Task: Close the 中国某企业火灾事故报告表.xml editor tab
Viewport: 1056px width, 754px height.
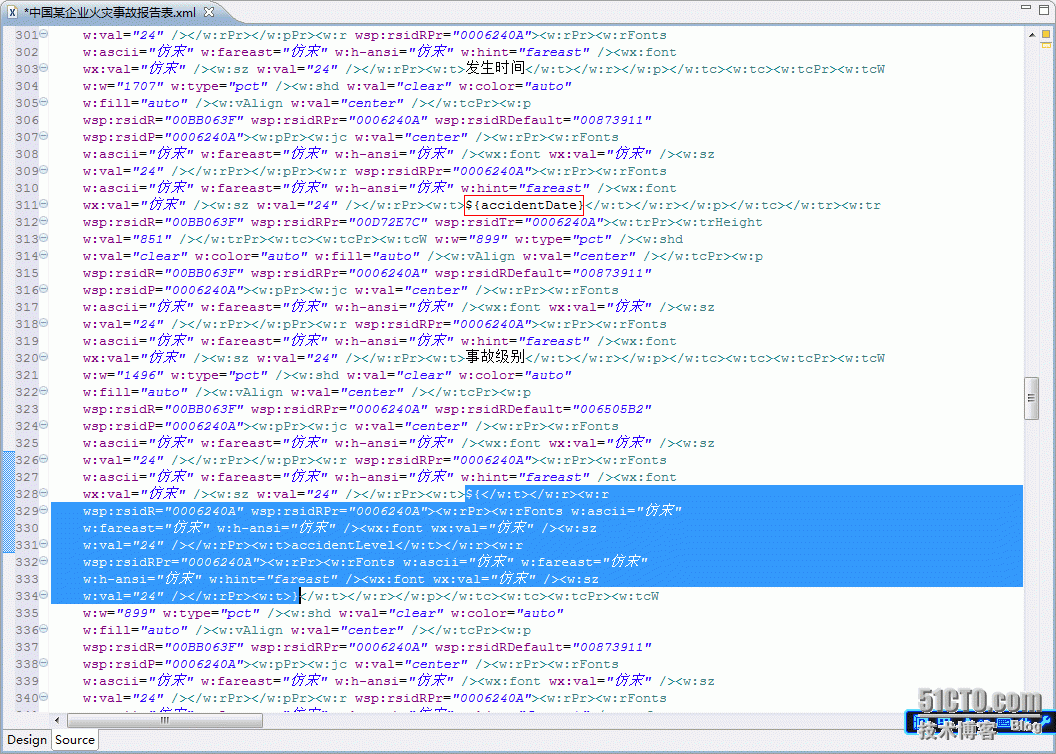Action: pos(209,11)
